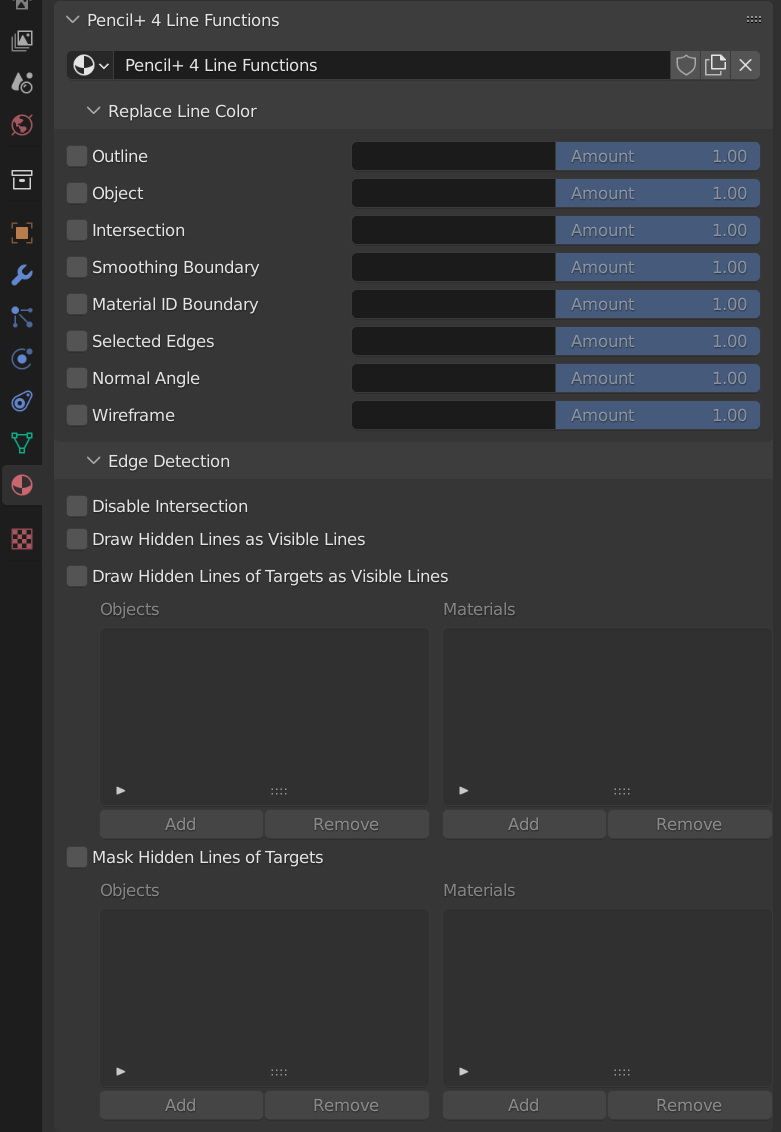Enable the Outline line function
The height and width of the screenshot is (1132, 781).
tap(76, 156)
